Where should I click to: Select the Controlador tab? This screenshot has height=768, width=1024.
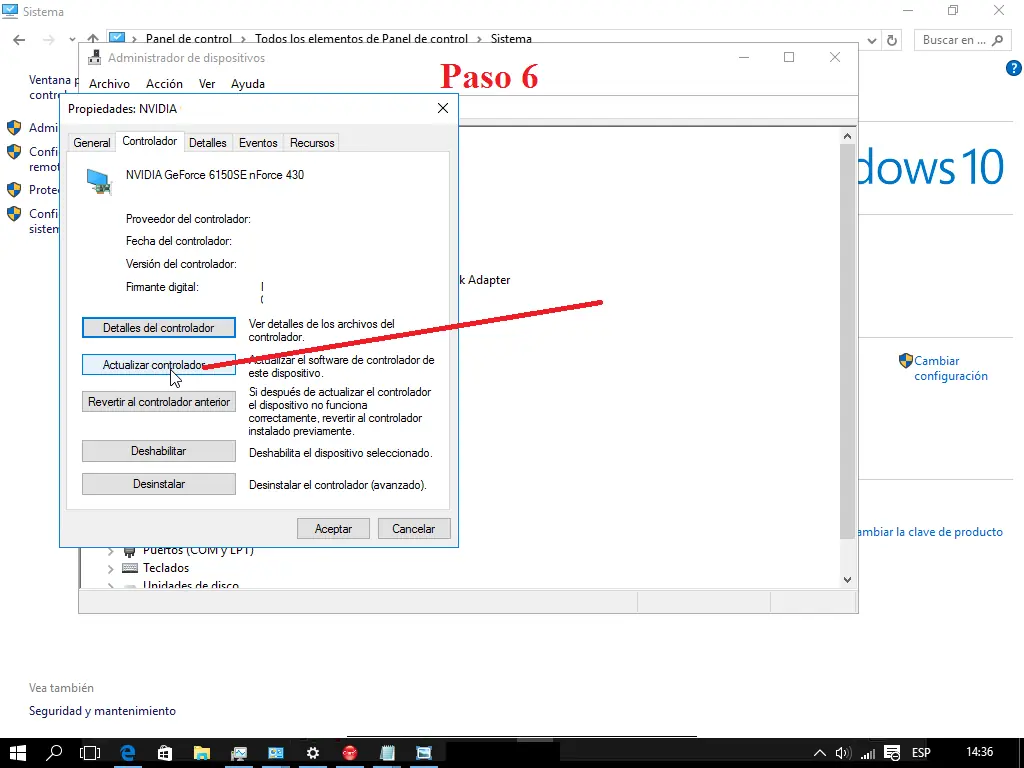coord(150,141)
